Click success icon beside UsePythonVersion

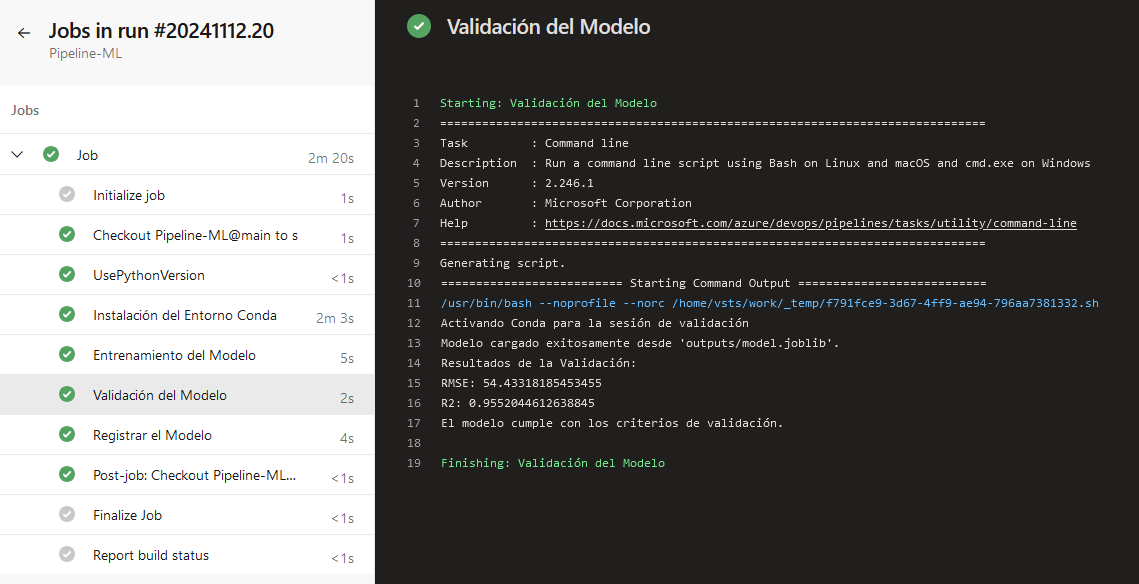(67, 275)
